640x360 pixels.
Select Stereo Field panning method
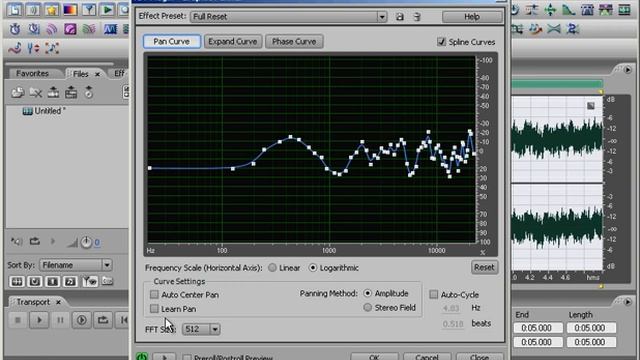pos(367,307)
